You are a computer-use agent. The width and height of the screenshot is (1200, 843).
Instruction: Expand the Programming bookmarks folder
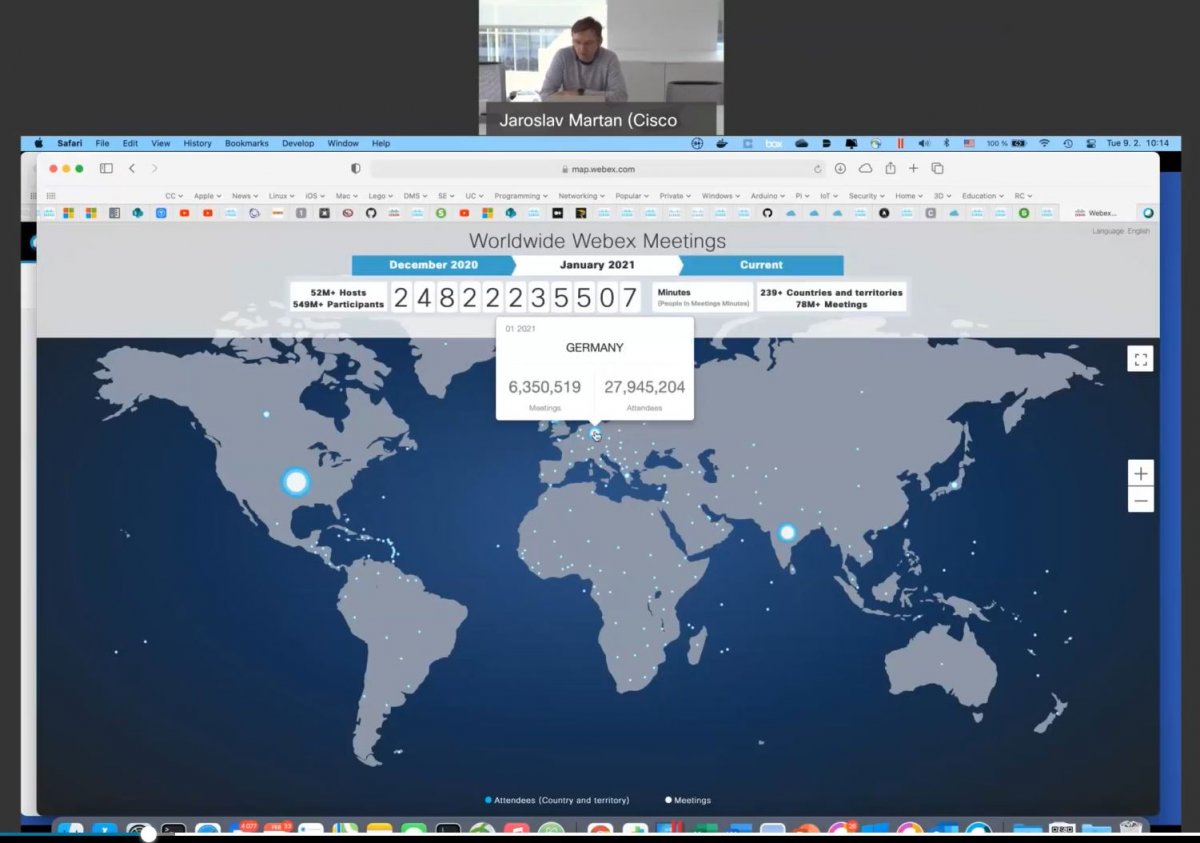point(520,196)
